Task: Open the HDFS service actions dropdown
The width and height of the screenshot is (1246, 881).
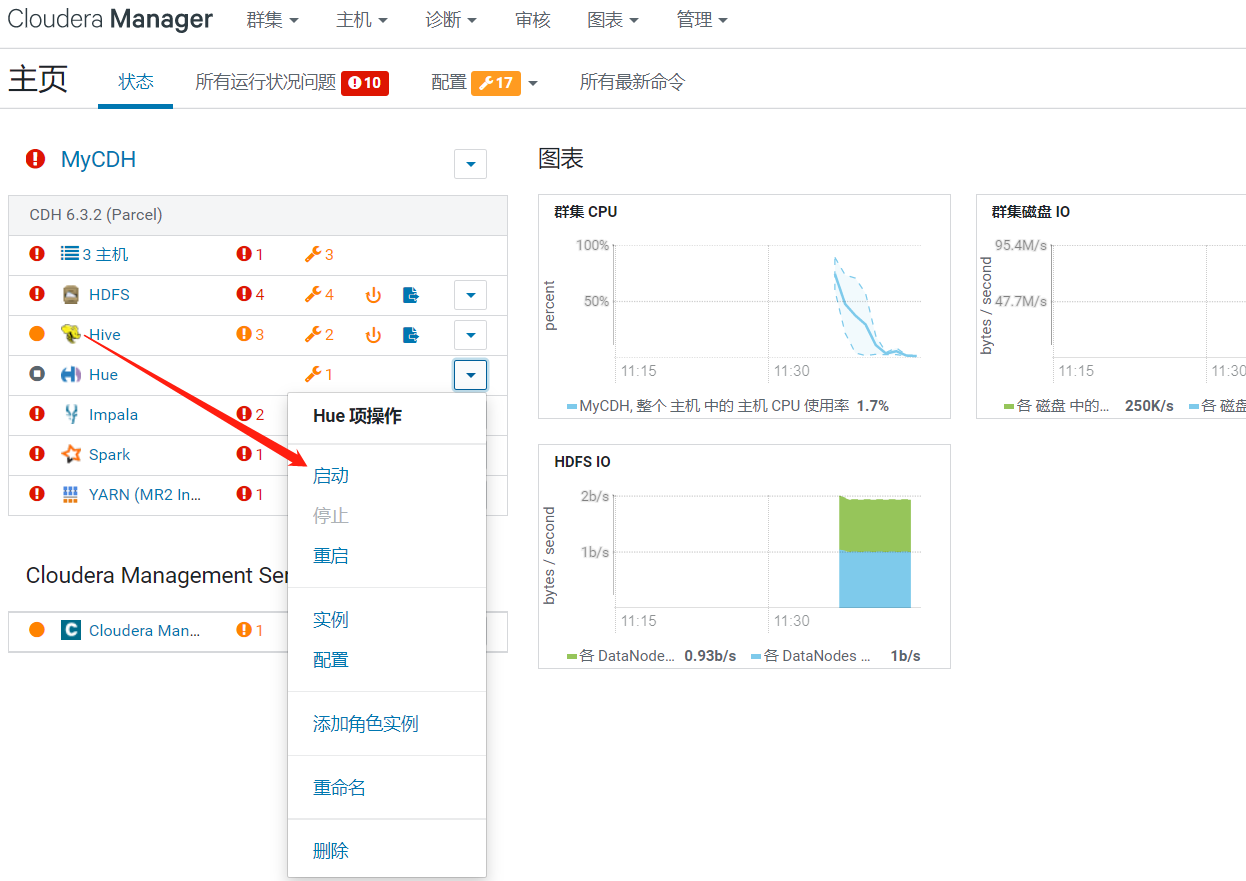Action: pyautogui.click(x=470, y=295)
